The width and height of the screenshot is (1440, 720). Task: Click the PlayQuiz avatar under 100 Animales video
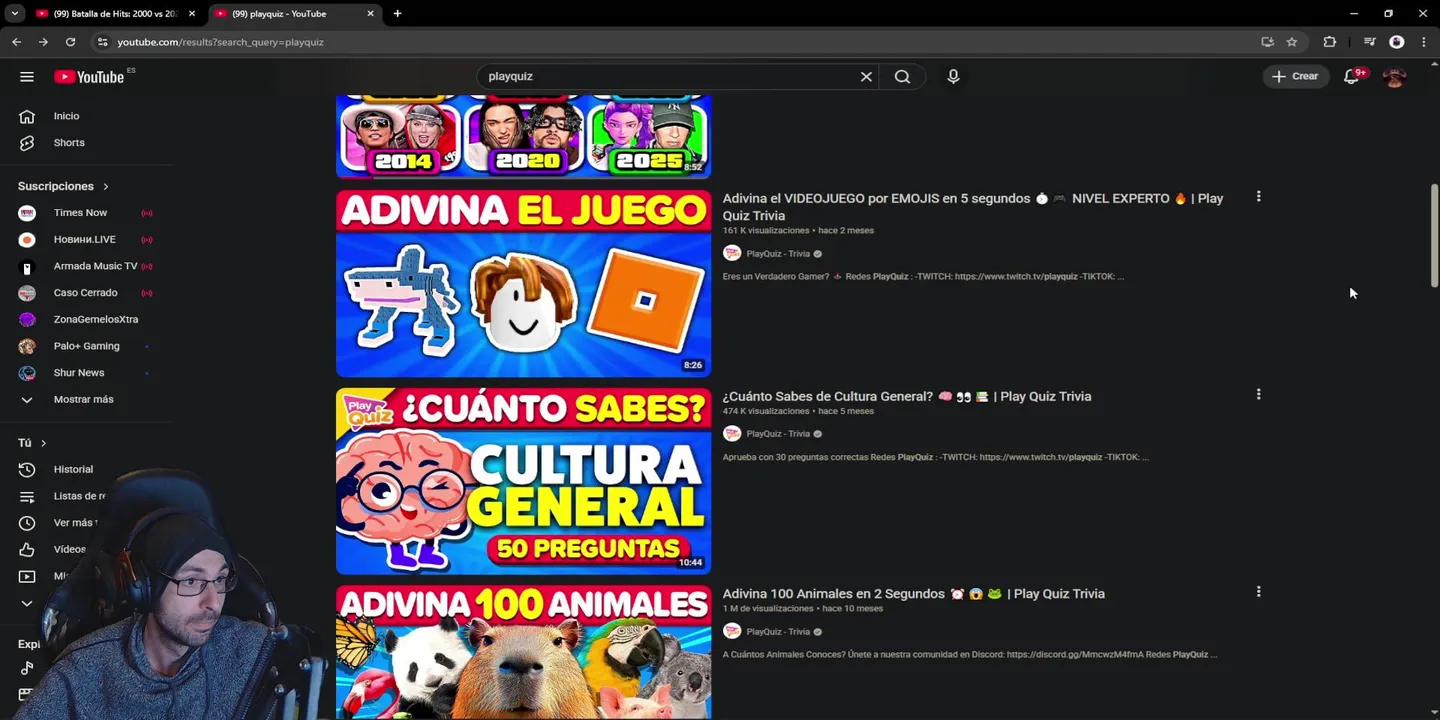coord(732,631)
